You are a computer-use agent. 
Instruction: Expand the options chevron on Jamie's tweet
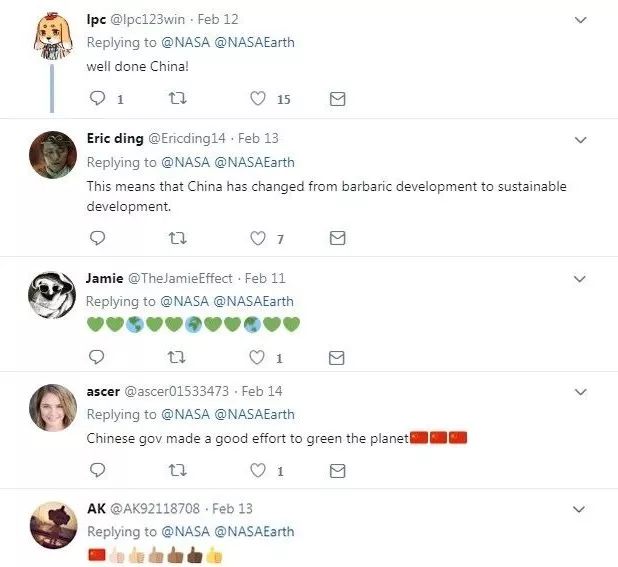click(x=579, y=279)
